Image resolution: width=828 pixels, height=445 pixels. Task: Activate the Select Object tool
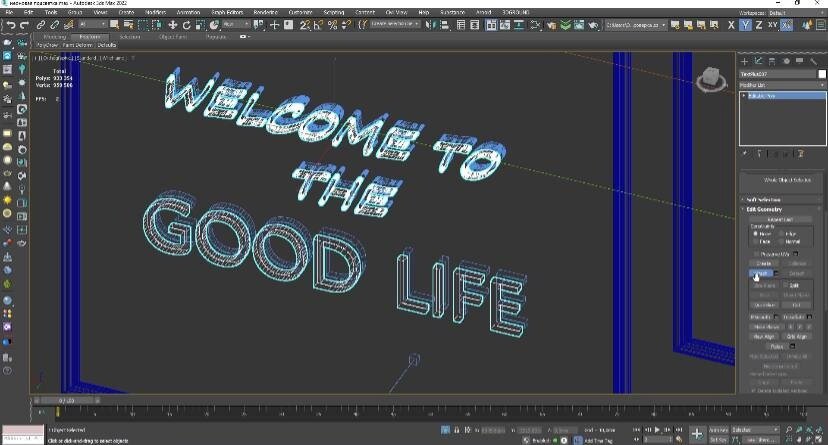[114, 25]
